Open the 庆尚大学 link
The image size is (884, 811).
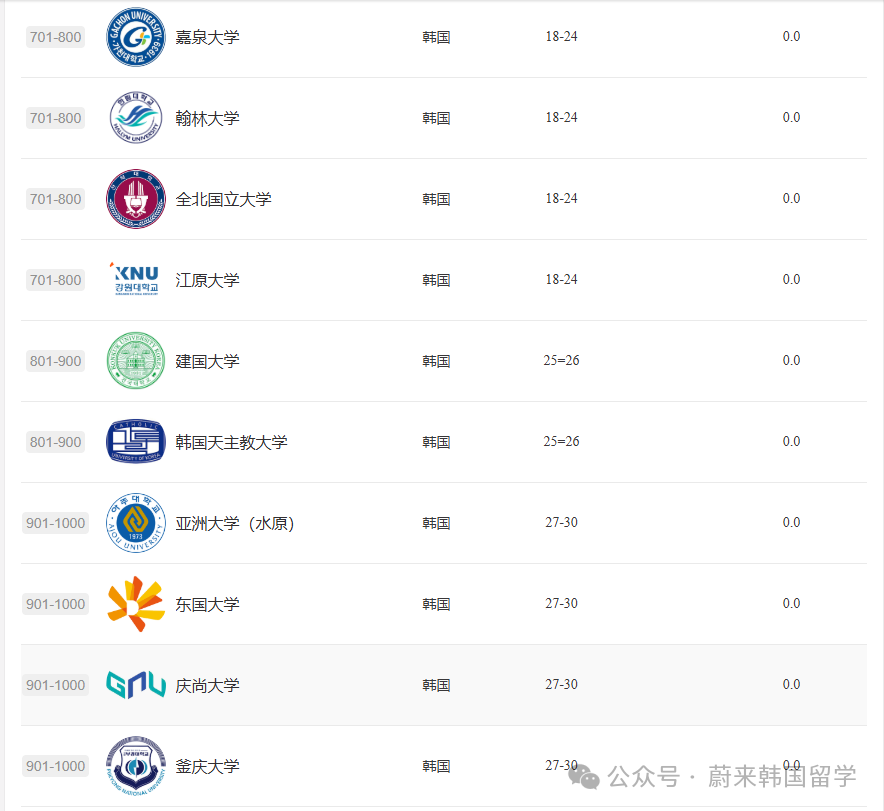click(x=207, y=685)
